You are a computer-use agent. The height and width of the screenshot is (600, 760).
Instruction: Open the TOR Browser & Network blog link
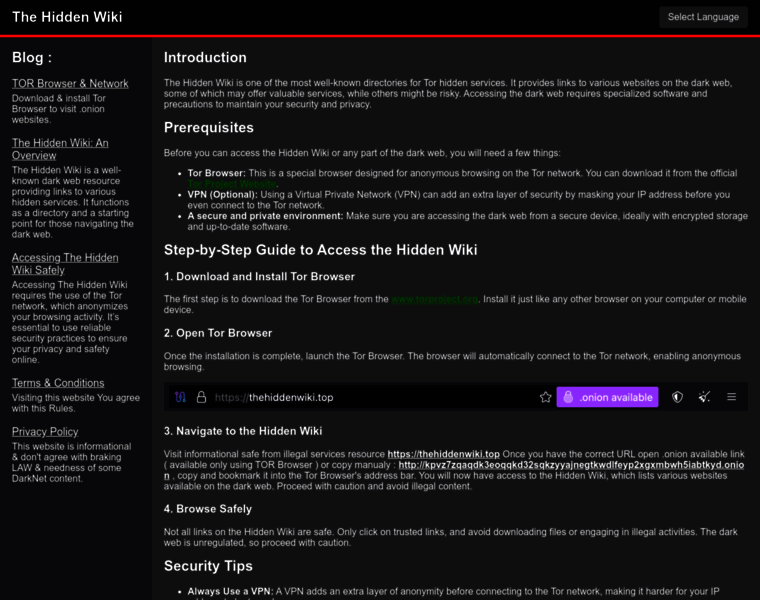[x=70, y=83]
